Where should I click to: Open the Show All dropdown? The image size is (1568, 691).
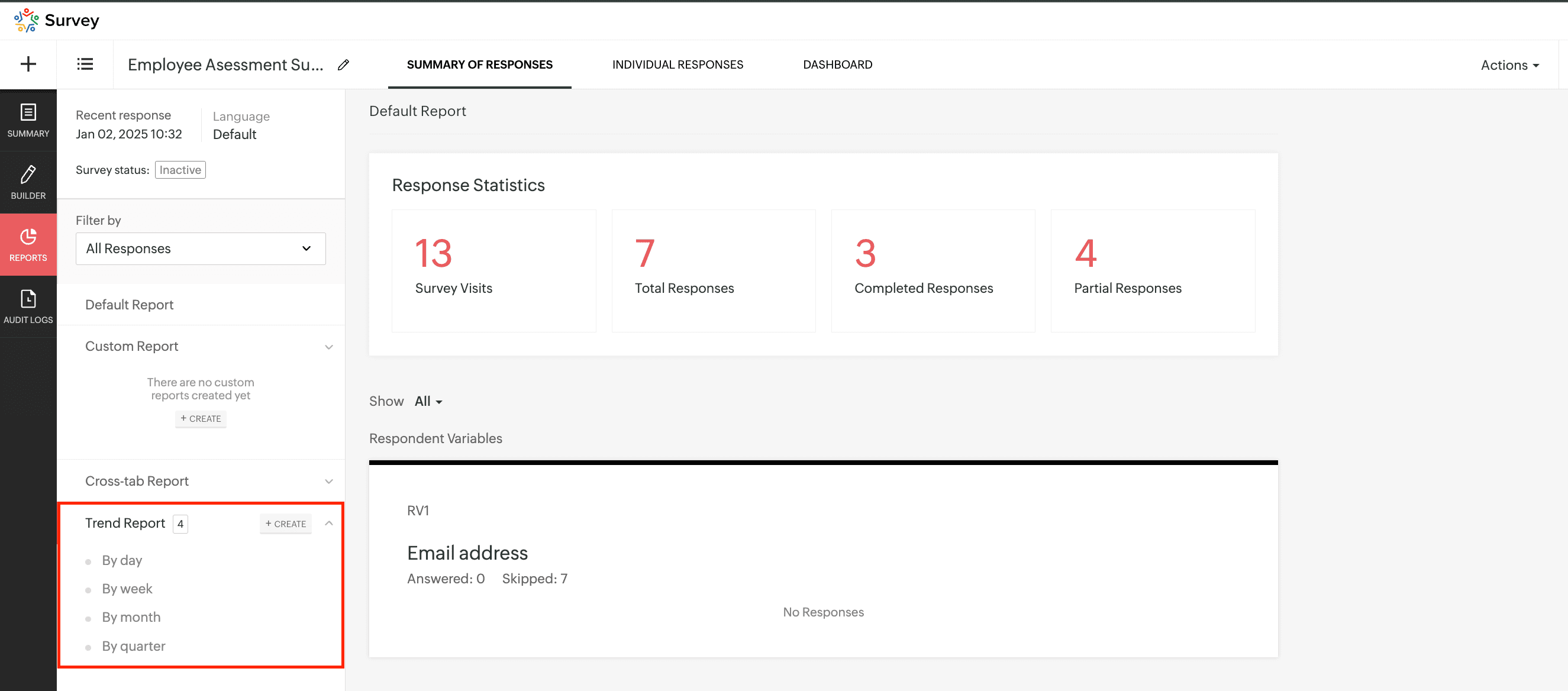point(428,401)
